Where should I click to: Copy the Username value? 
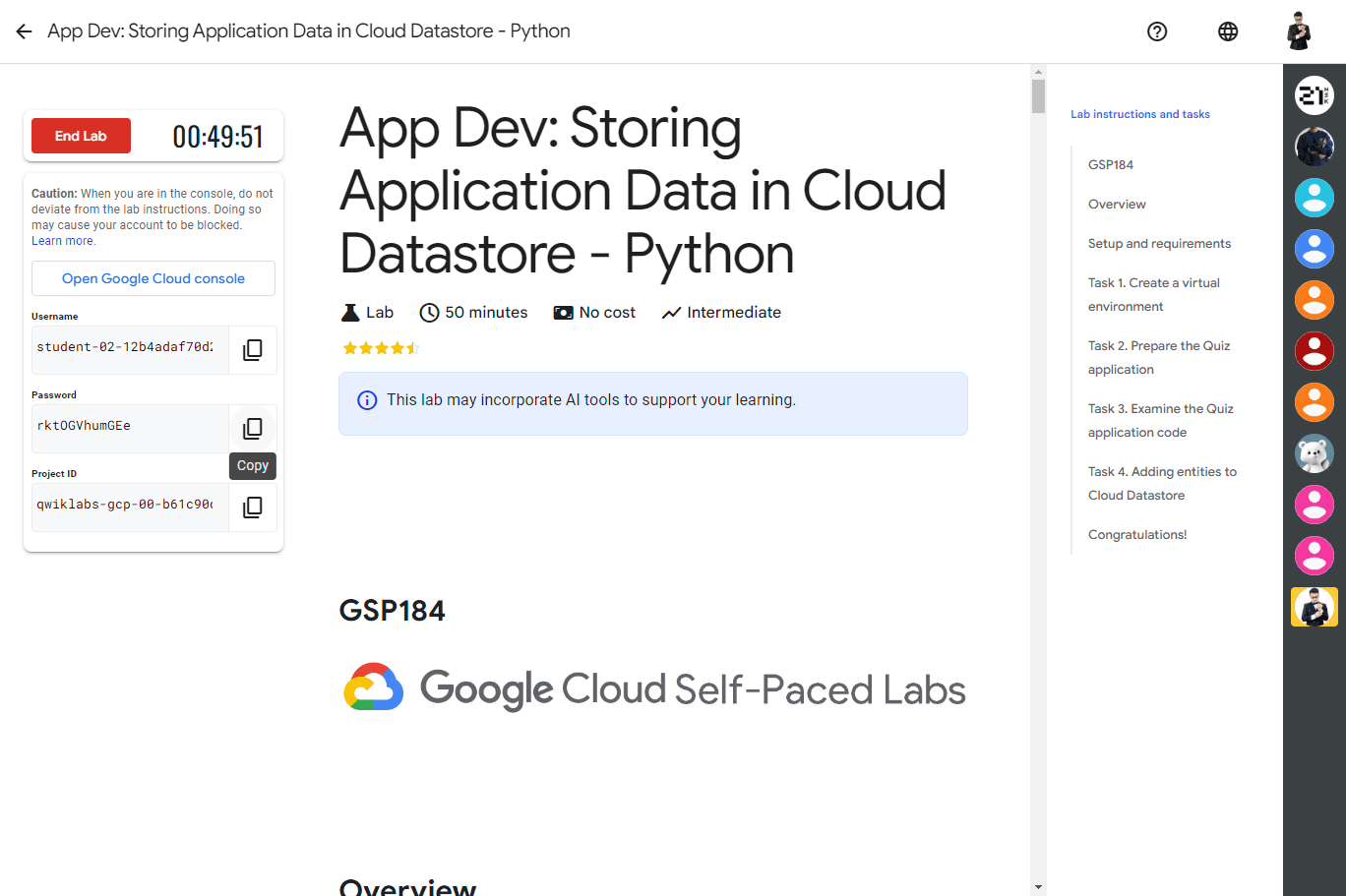pyautogui.click(x=253, y=350)
